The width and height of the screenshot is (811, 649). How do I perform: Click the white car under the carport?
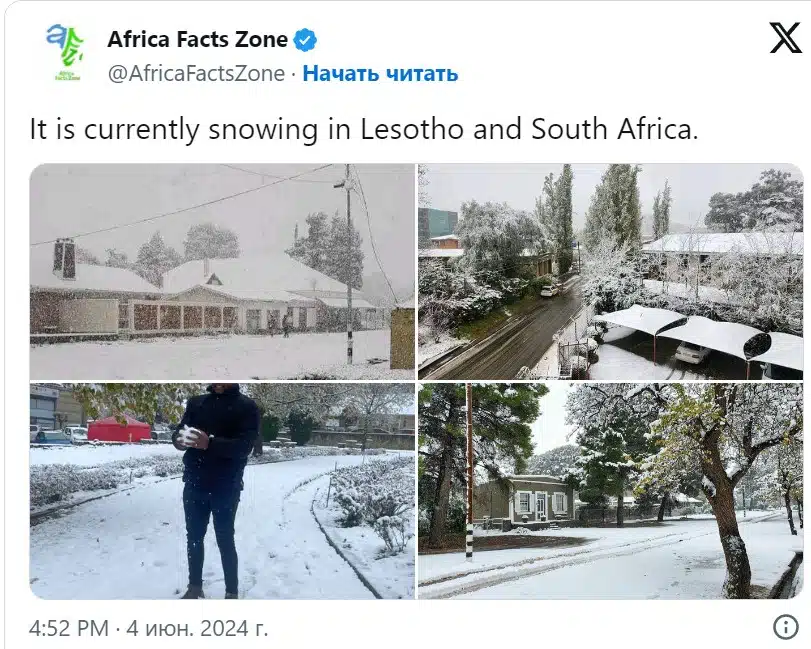pos(692,353)
